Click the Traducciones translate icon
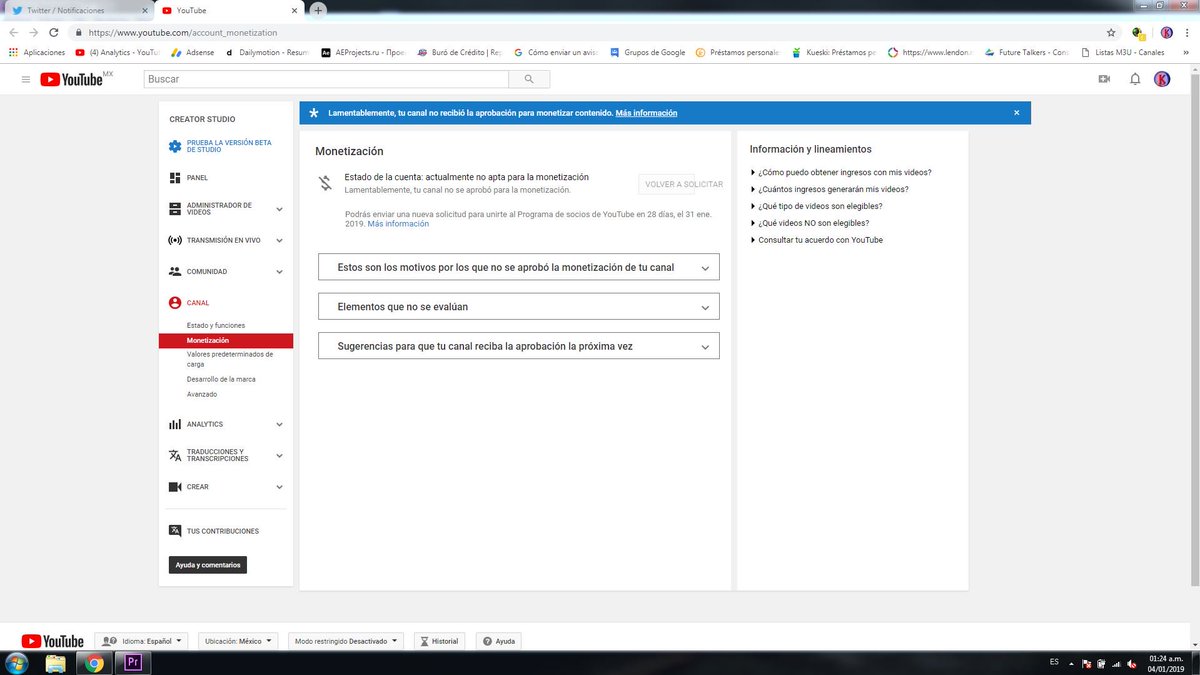Image resolution: width=1200 pixels, height=675 pixels. pyautogui.click(x=175, y=455)
